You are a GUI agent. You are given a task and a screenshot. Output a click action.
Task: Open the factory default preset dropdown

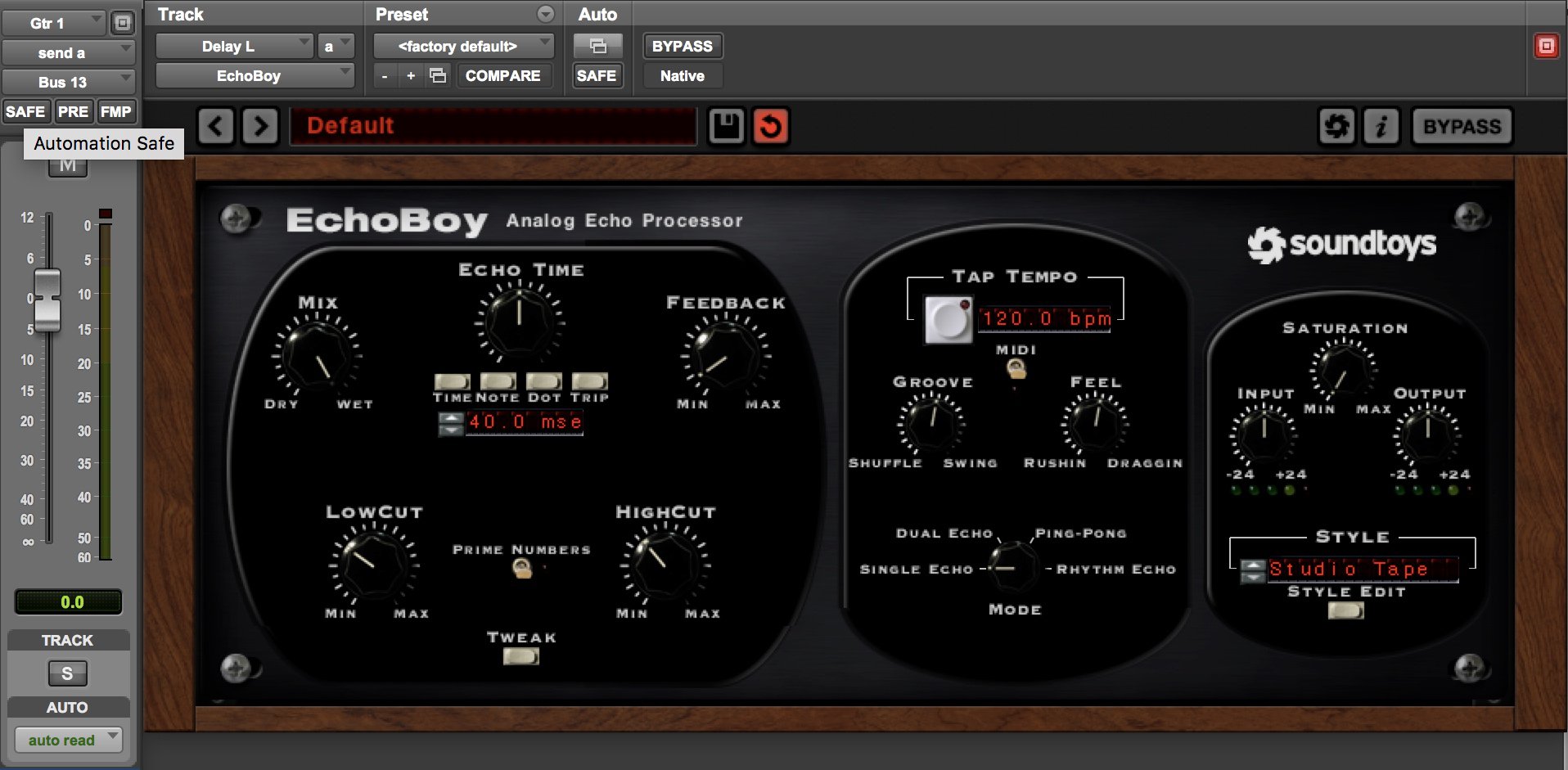pos(463,47)
